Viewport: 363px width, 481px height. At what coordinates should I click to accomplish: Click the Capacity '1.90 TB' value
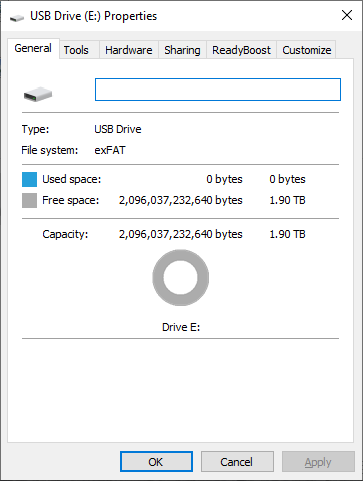(287, 234)
